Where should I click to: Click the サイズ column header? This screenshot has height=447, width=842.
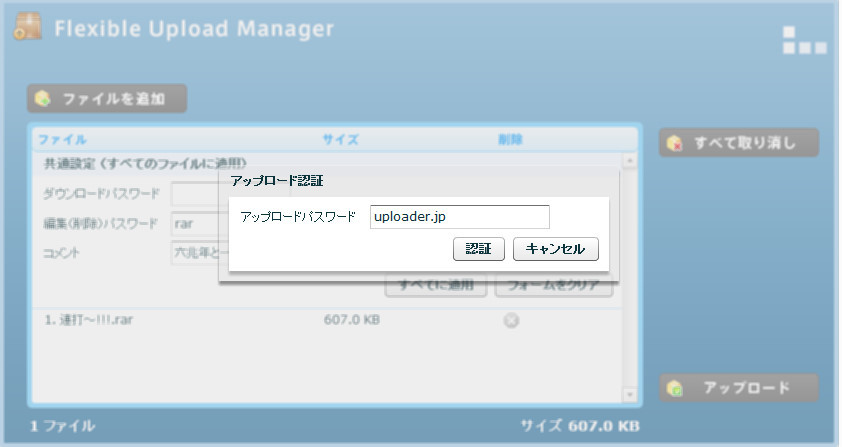340,140
